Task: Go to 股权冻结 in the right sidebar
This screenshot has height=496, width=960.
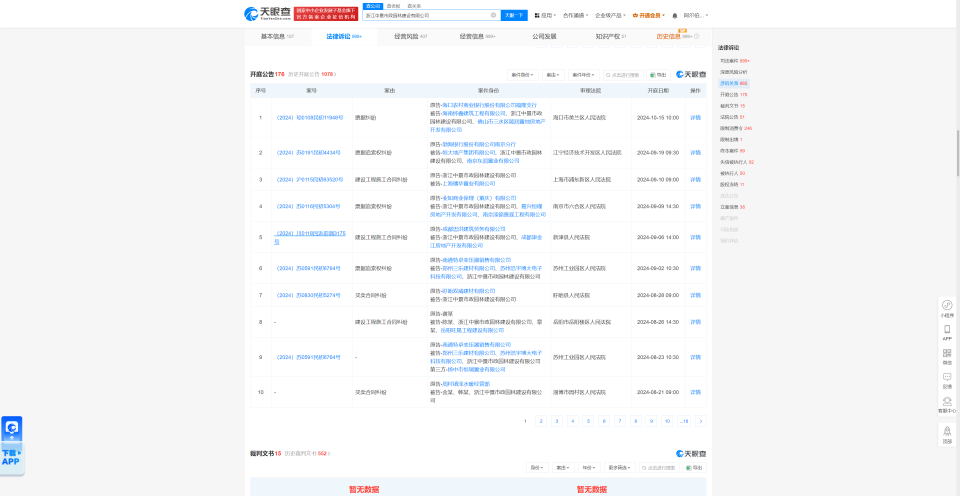Action: coord(732,184)
